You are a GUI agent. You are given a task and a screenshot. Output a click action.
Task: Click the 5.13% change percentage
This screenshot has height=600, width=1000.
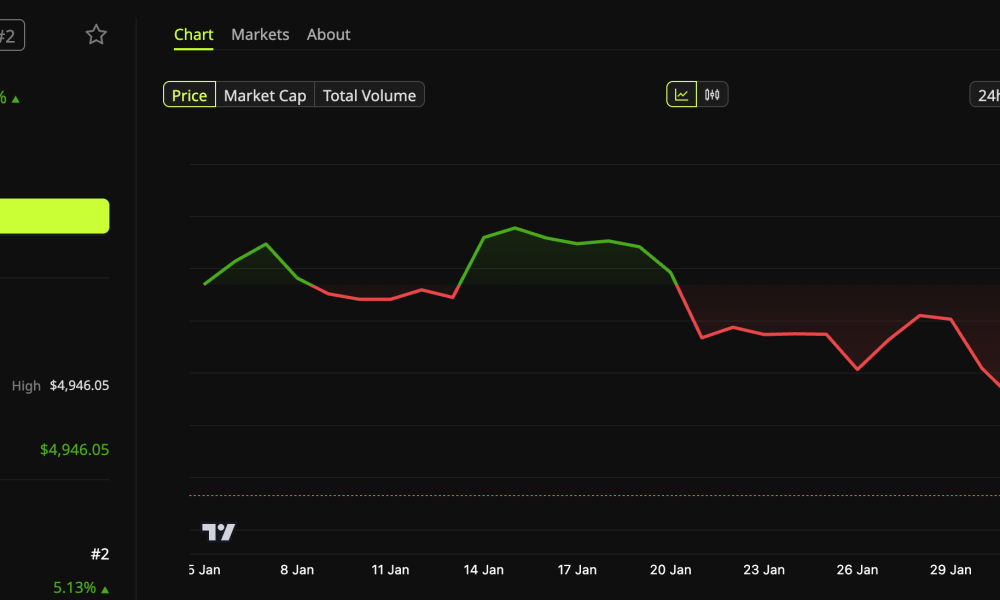[x=75, y=588]
